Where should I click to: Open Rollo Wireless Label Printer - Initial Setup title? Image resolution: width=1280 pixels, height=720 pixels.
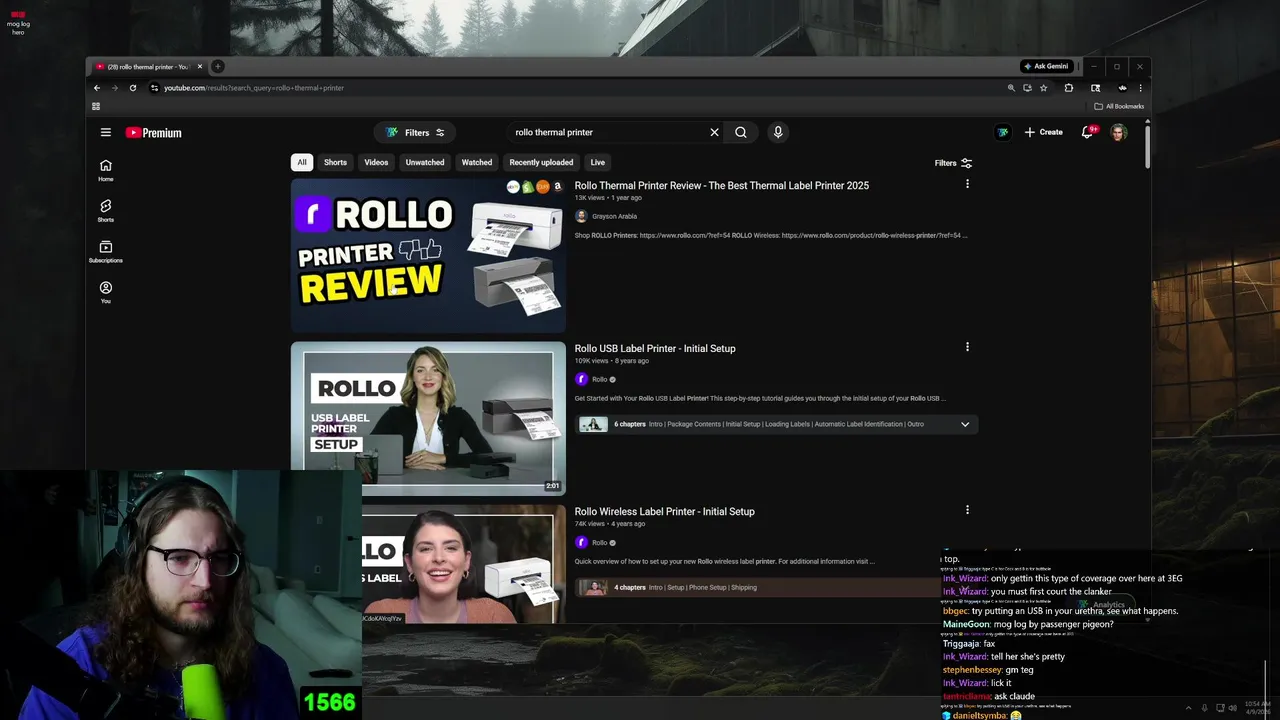(664, 511)
